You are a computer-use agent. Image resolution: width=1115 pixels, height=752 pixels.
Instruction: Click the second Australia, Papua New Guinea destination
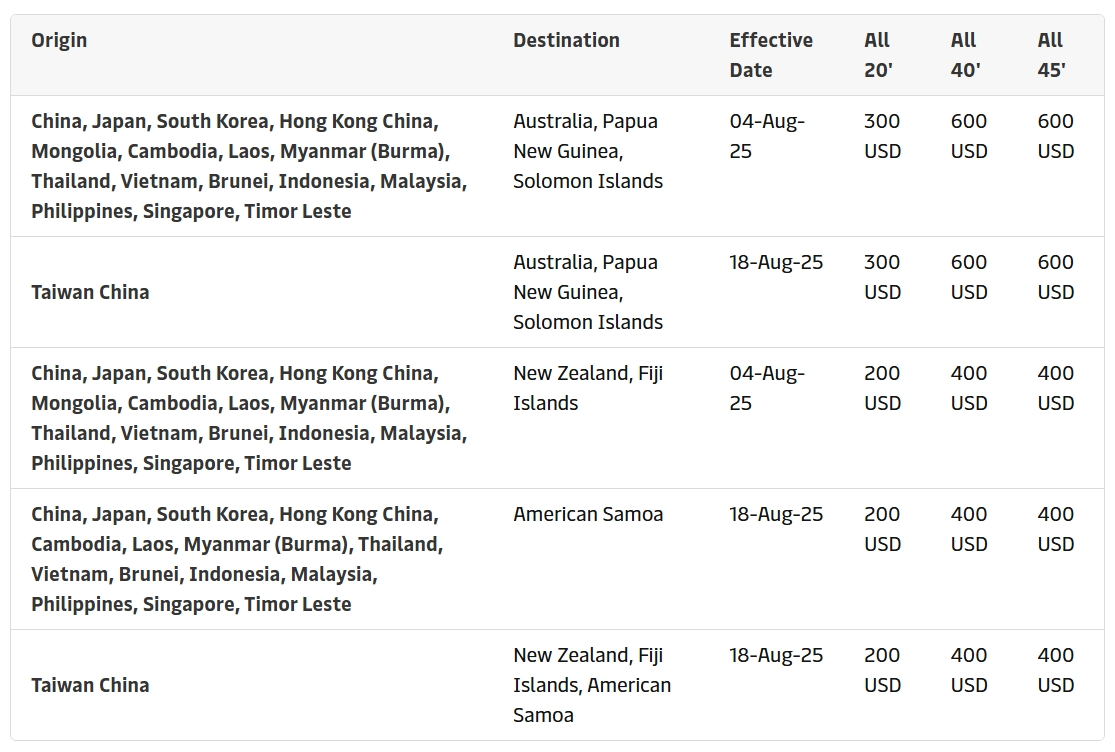(x=587, y=292)
